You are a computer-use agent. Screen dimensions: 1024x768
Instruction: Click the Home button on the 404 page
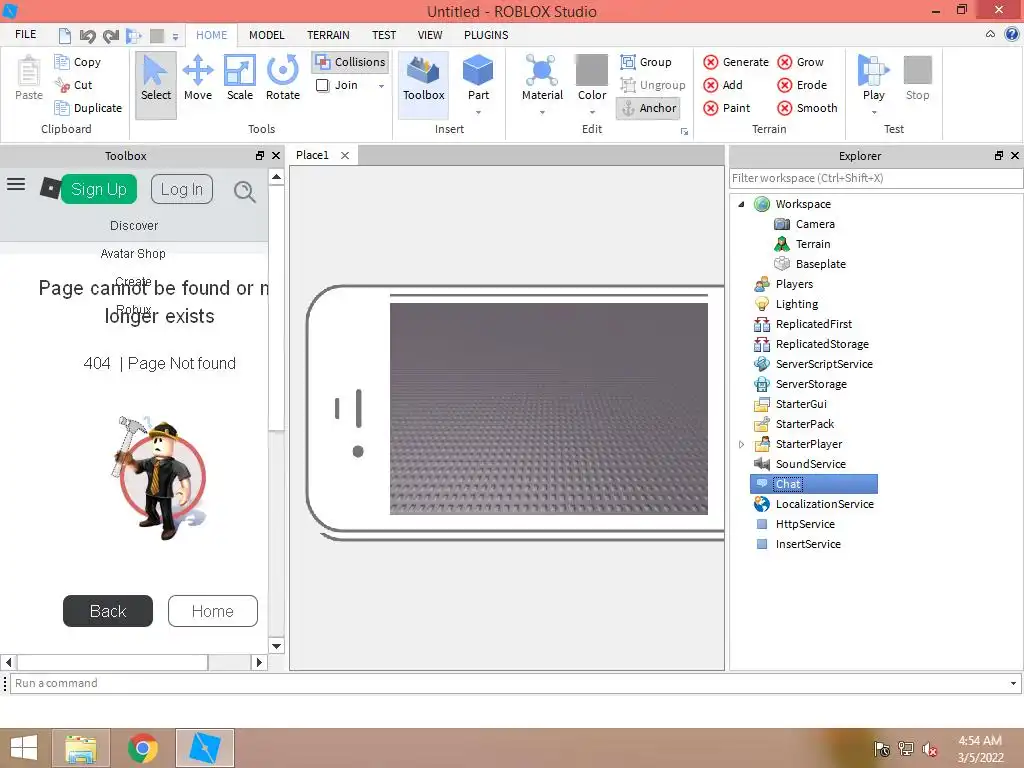click(213, 611)
